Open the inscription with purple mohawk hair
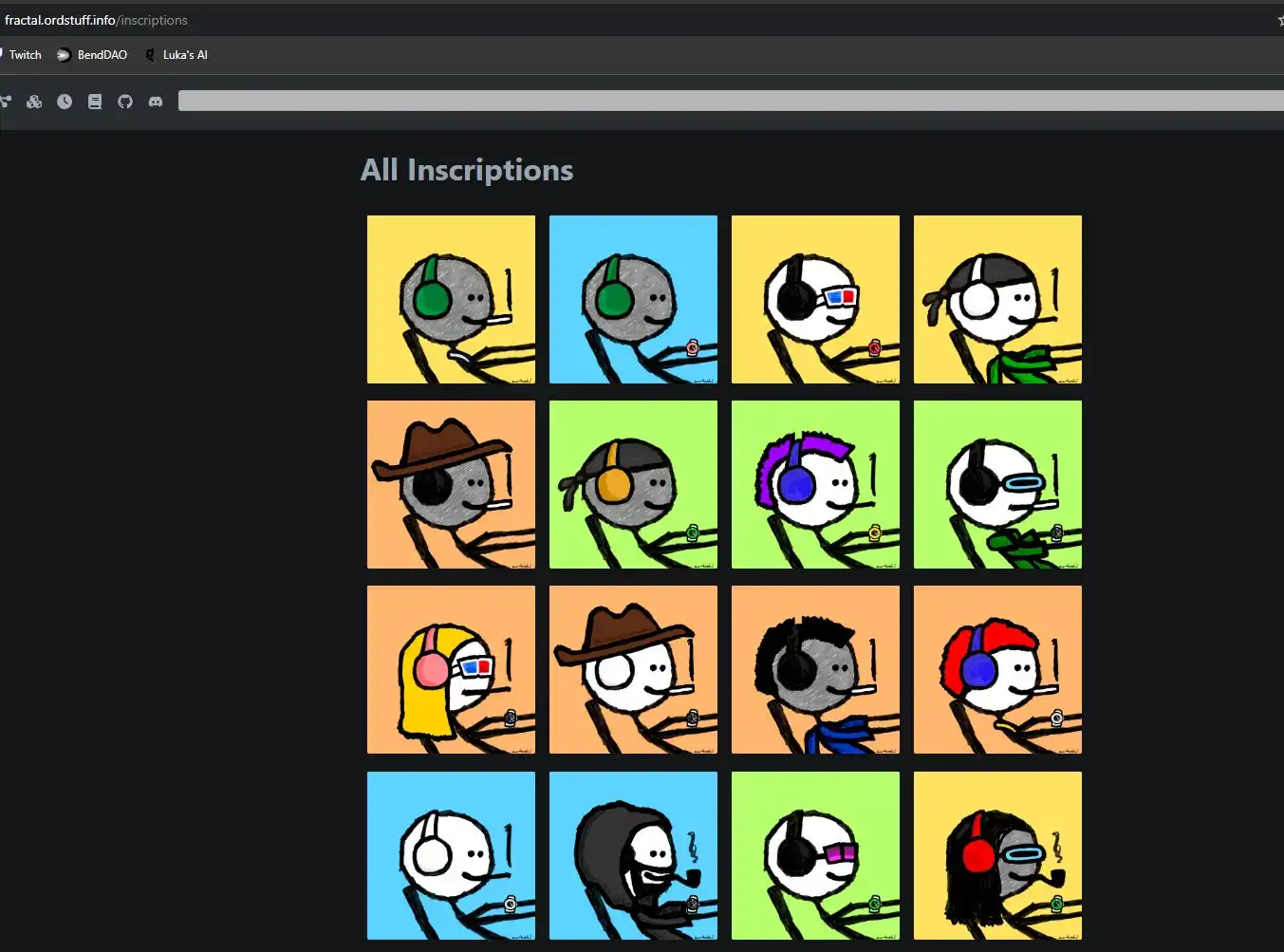This screenshot has width=1284, height=952. point(815,484)
